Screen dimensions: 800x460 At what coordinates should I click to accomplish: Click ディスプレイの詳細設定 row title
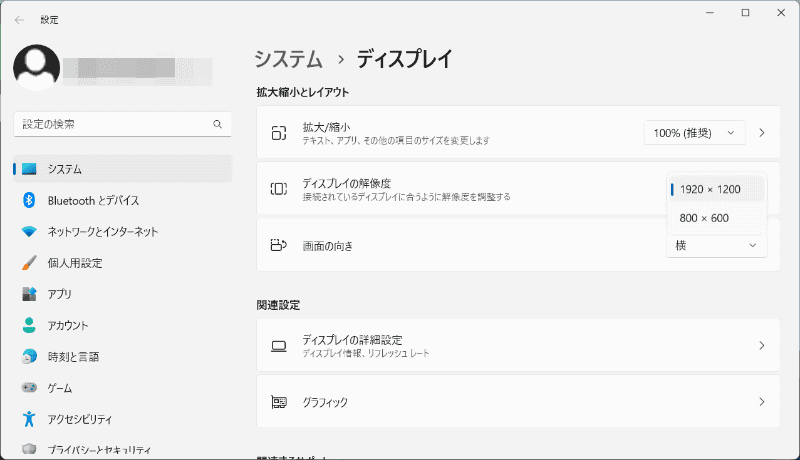click(x=352, y=340)
